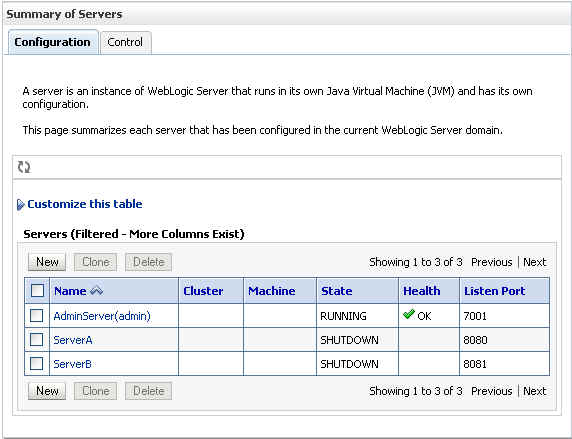Check the ServerA row checkbox

click(x=36, y=340)
